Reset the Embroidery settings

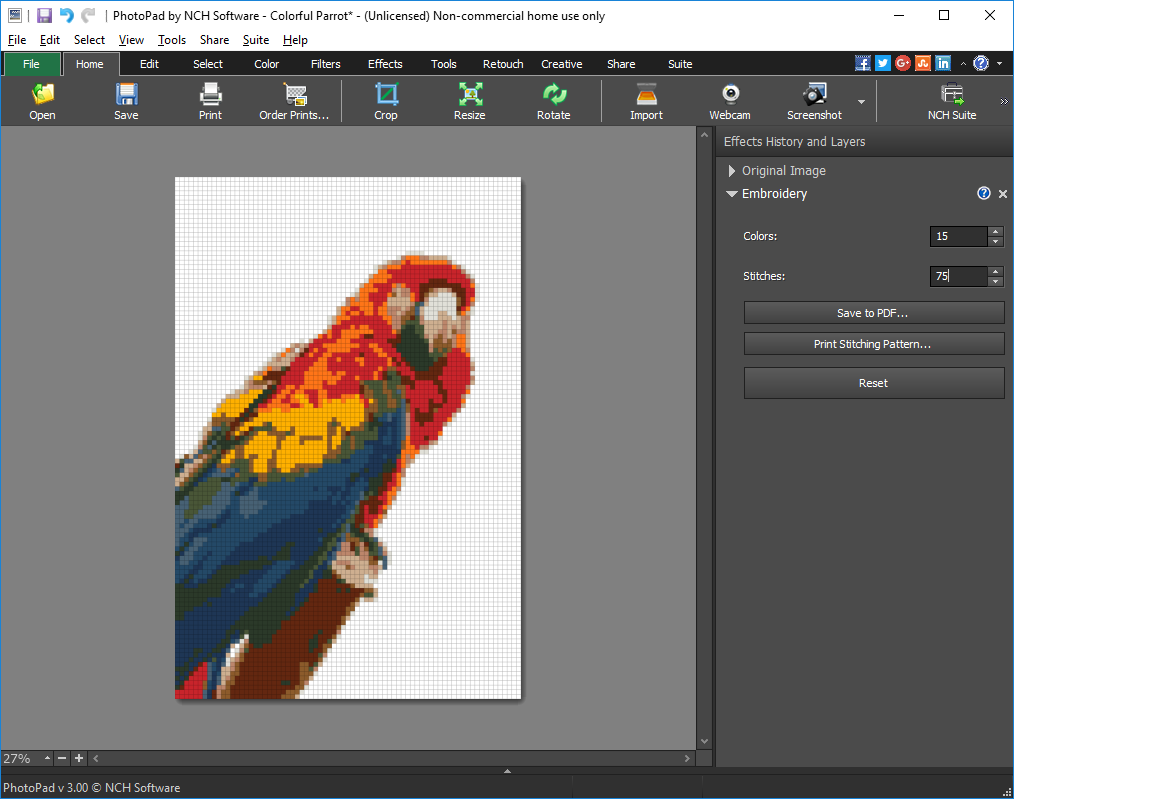pyautogui.click(x=873, y=383)
